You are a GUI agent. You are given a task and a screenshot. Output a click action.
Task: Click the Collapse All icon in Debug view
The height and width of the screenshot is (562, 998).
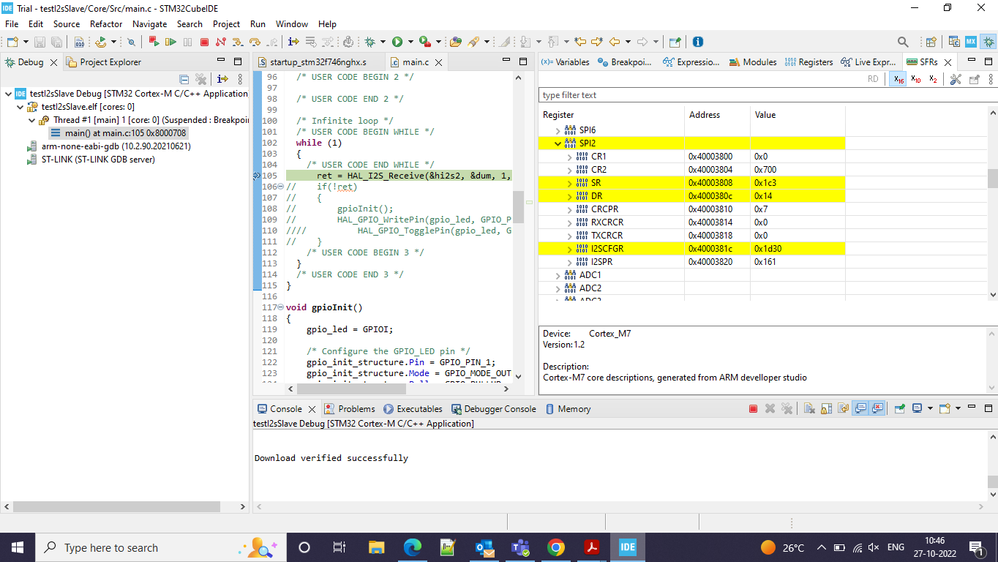tap(184, 79)
